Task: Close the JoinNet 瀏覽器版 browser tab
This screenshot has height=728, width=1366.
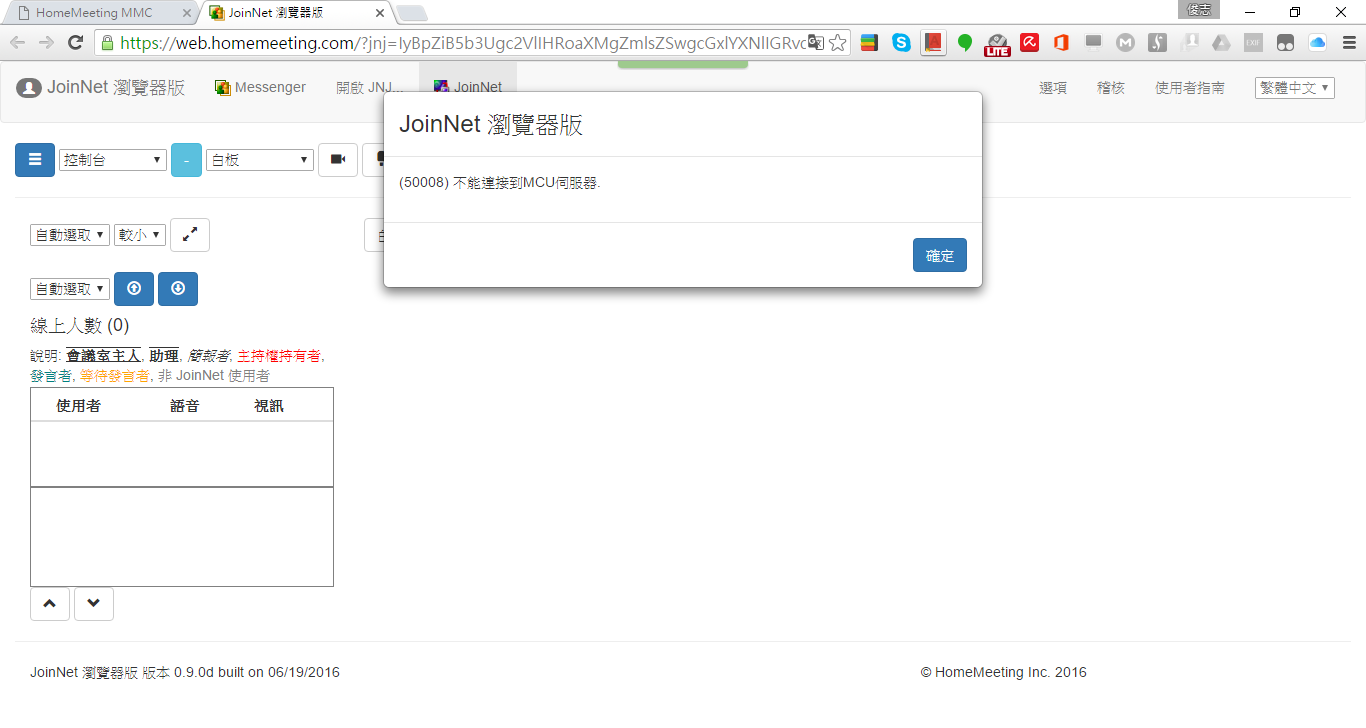Action: point(380,13)
